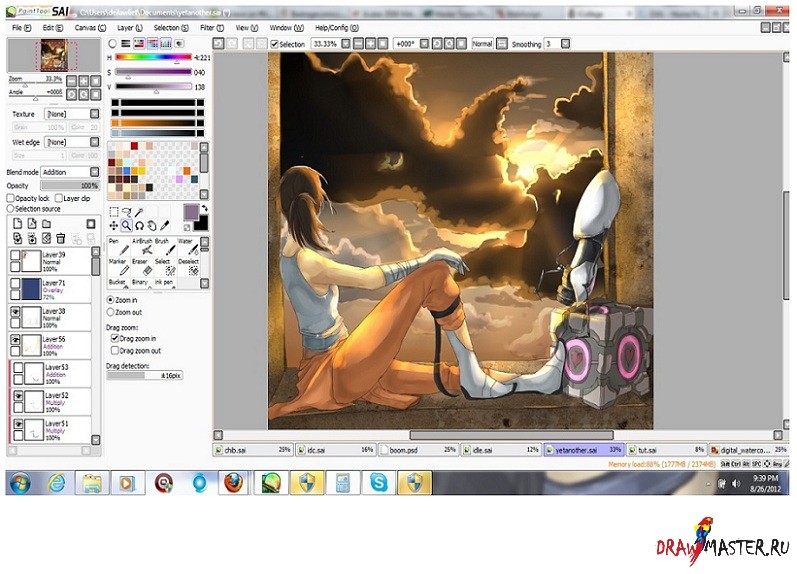The width and height of the screenshot is (797, 574).
Task: Create a new layer with the blank page icon
Action: (x=17, y=223)
